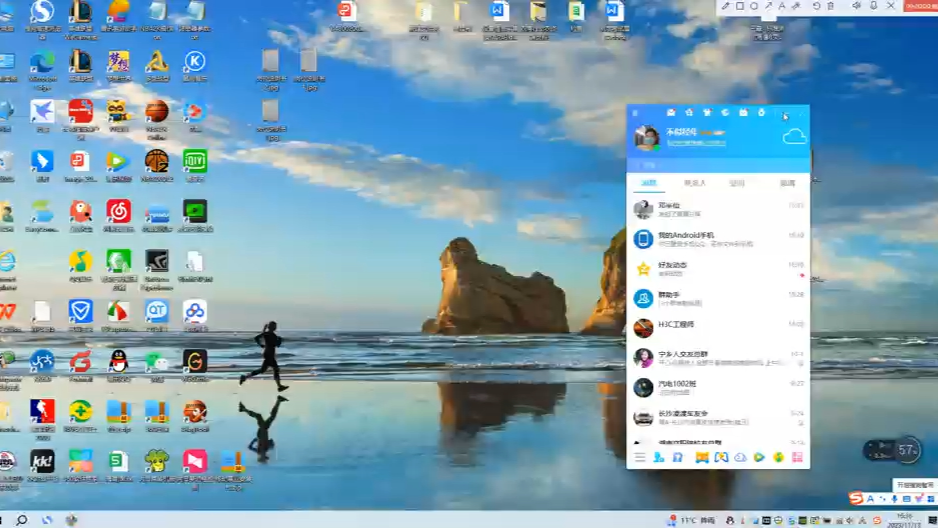Open Weiyun cloud icon in QQ bottom bar

(740, 457)
